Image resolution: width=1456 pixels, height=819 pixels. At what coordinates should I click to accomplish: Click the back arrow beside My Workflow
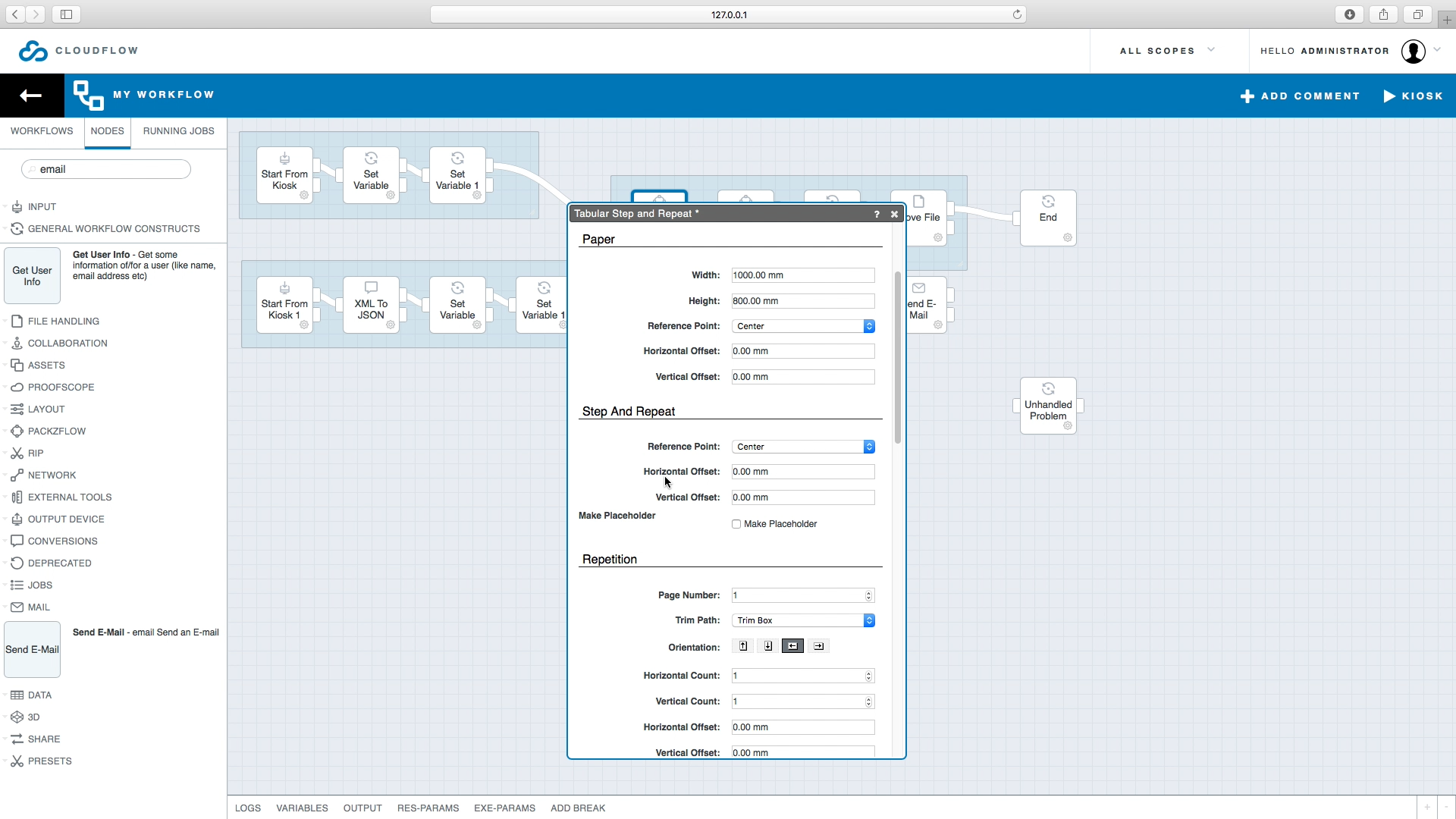click(31, 96)
